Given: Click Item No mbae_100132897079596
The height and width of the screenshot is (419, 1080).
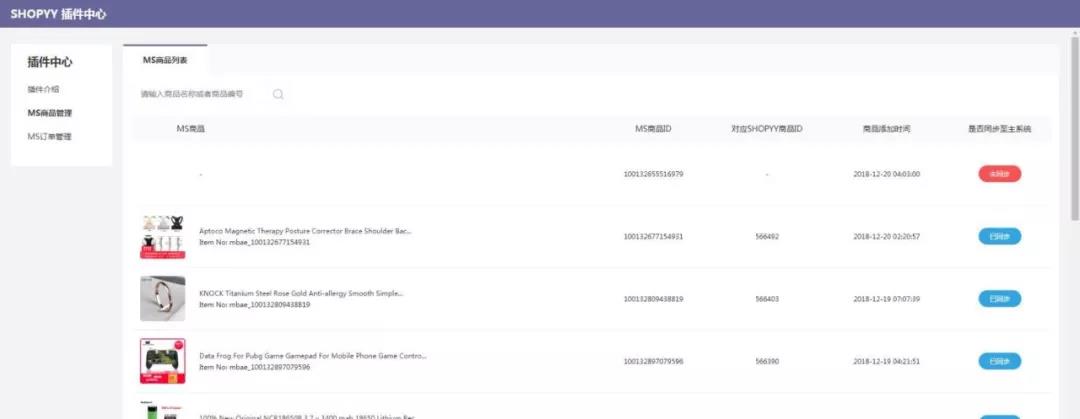Looking at the screenshot, I should pos(254,367).
